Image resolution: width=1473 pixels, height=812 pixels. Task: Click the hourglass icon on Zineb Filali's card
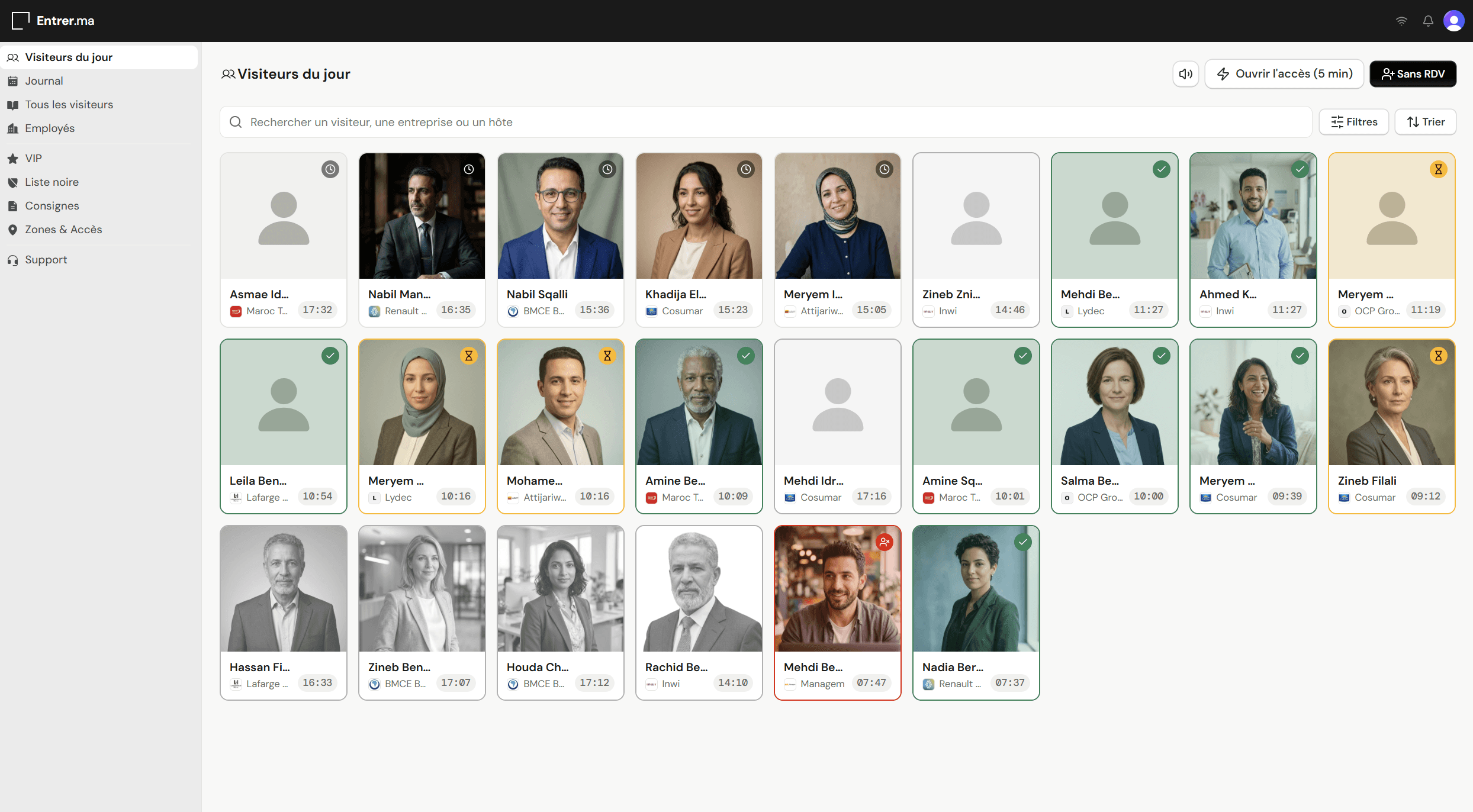[x=1439, y=356]
